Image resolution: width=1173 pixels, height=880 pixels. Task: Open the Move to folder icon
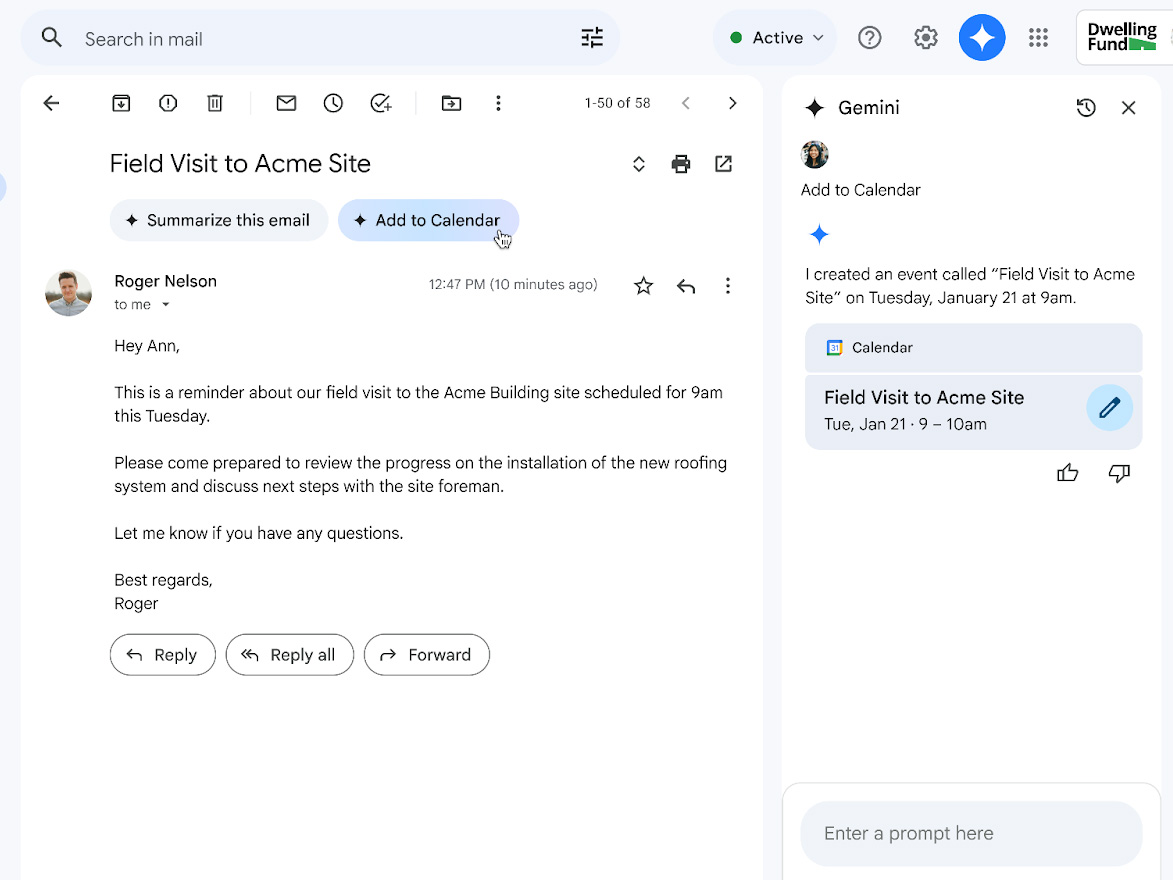coord(451,103)
